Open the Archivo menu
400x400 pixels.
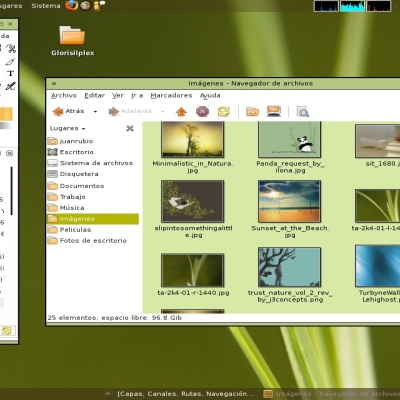click(64, 96)
